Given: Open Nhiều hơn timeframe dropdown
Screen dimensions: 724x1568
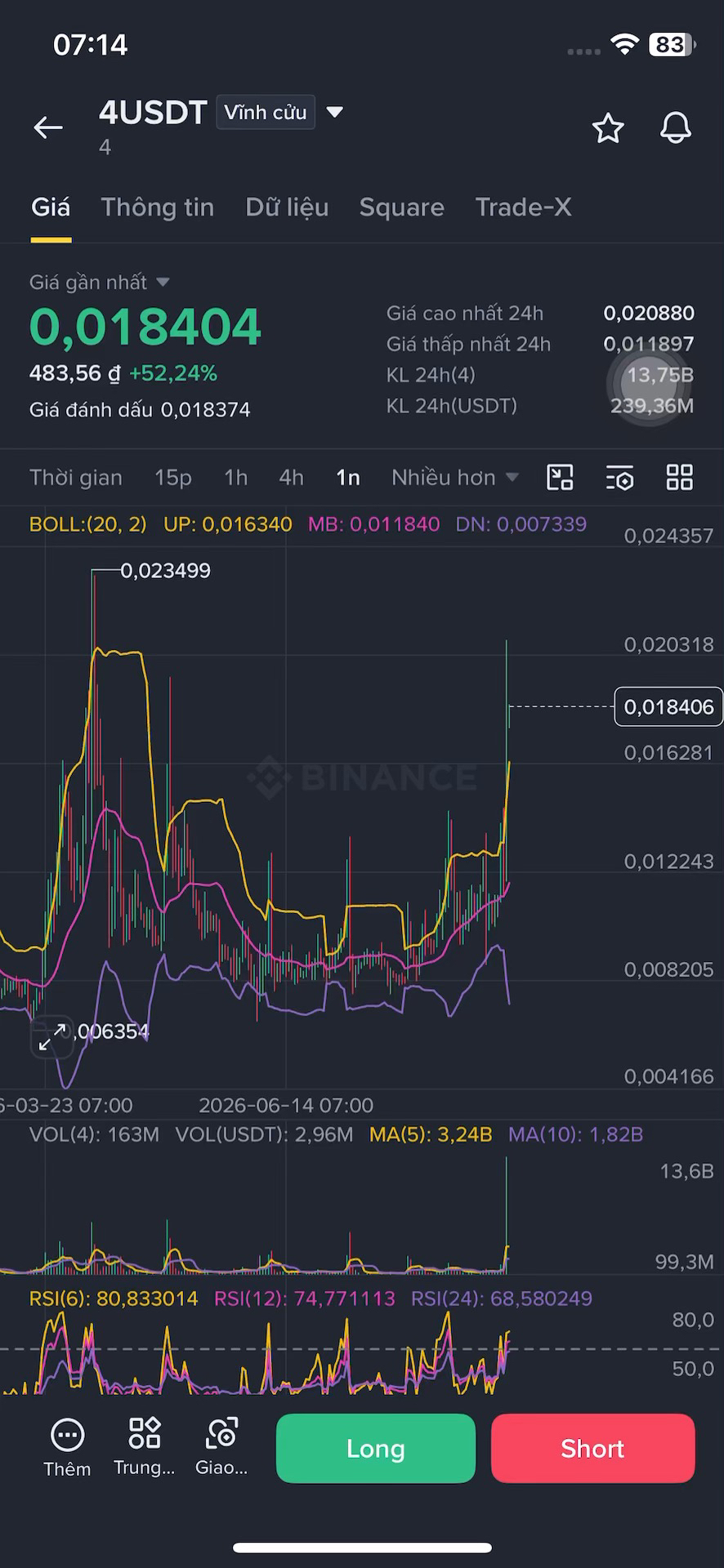Looking at the screenshot, I should pos(454,478).
